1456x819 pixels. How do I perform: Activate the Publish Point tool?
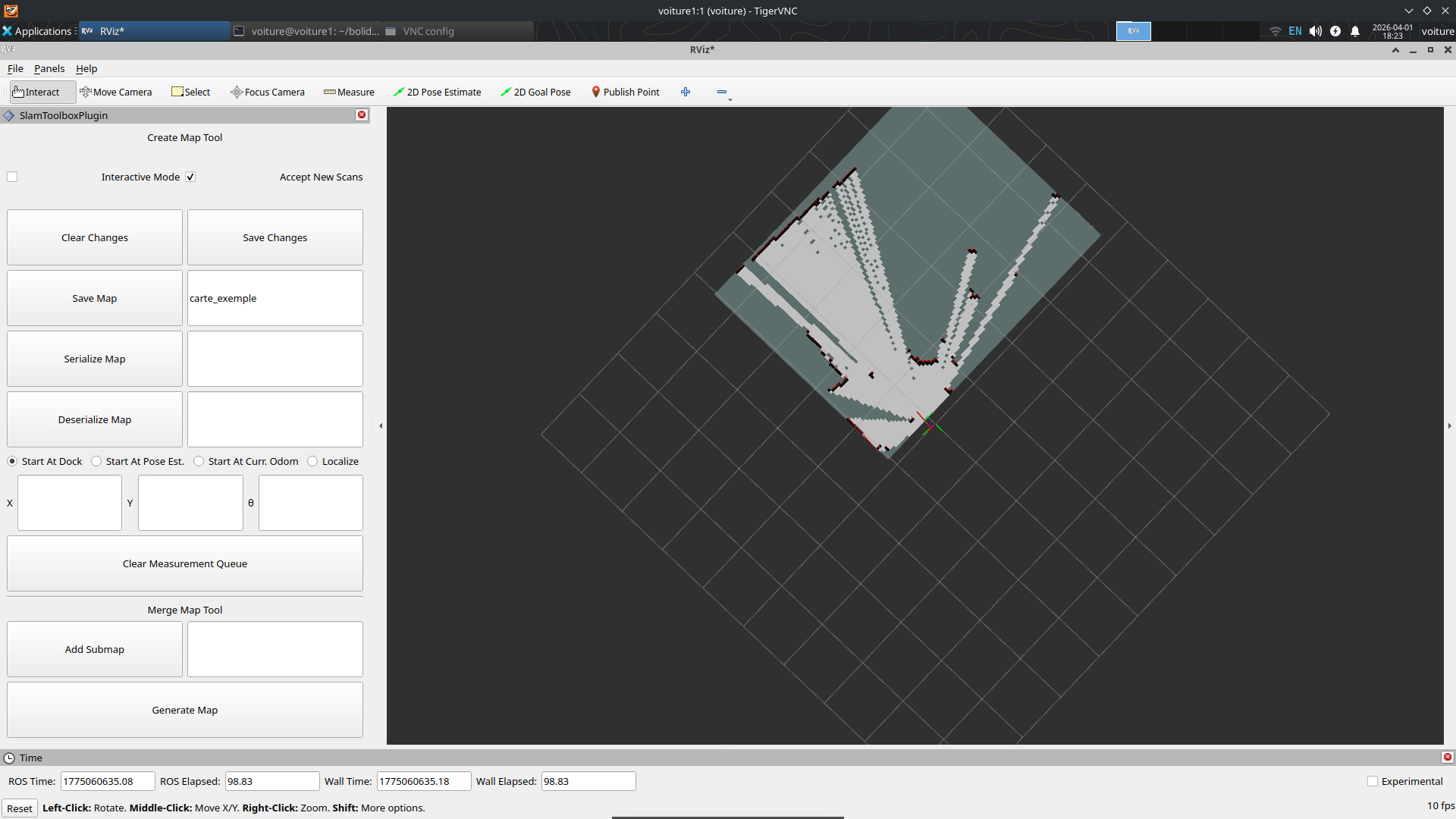pyautogui.click(x=625, y=92)
